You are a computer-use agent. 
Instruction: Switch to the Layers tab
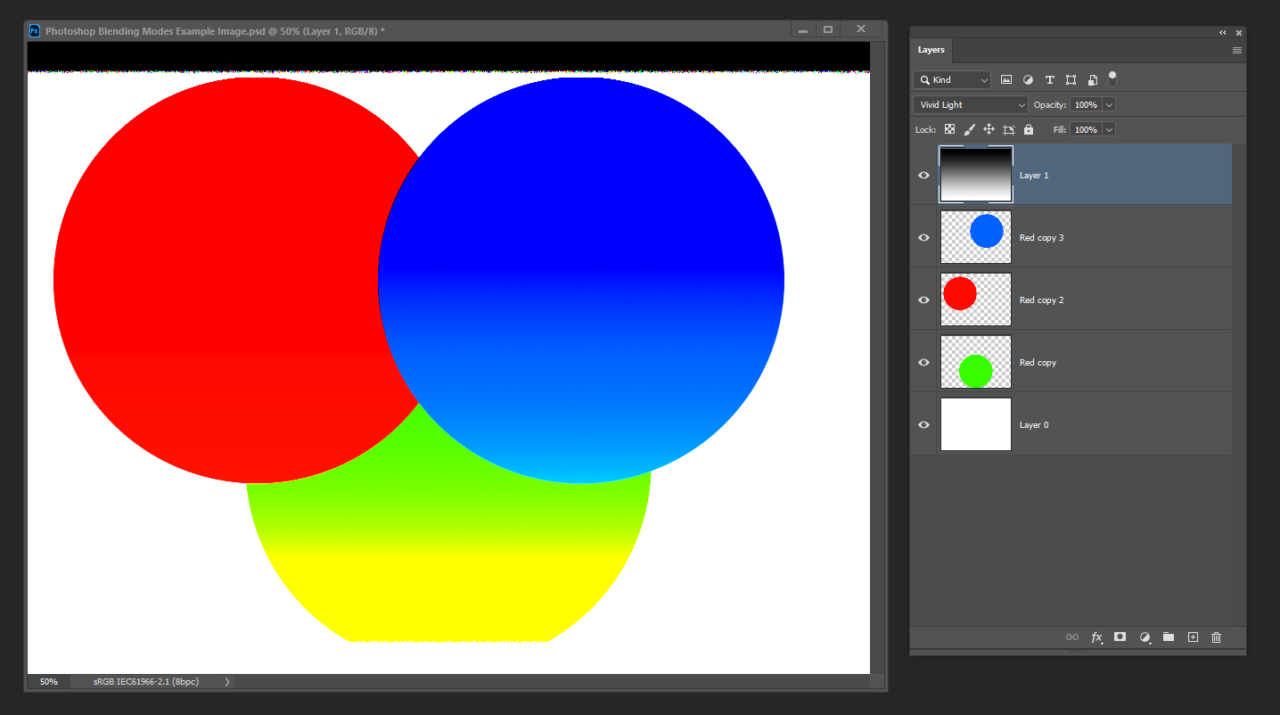point(930,50)
